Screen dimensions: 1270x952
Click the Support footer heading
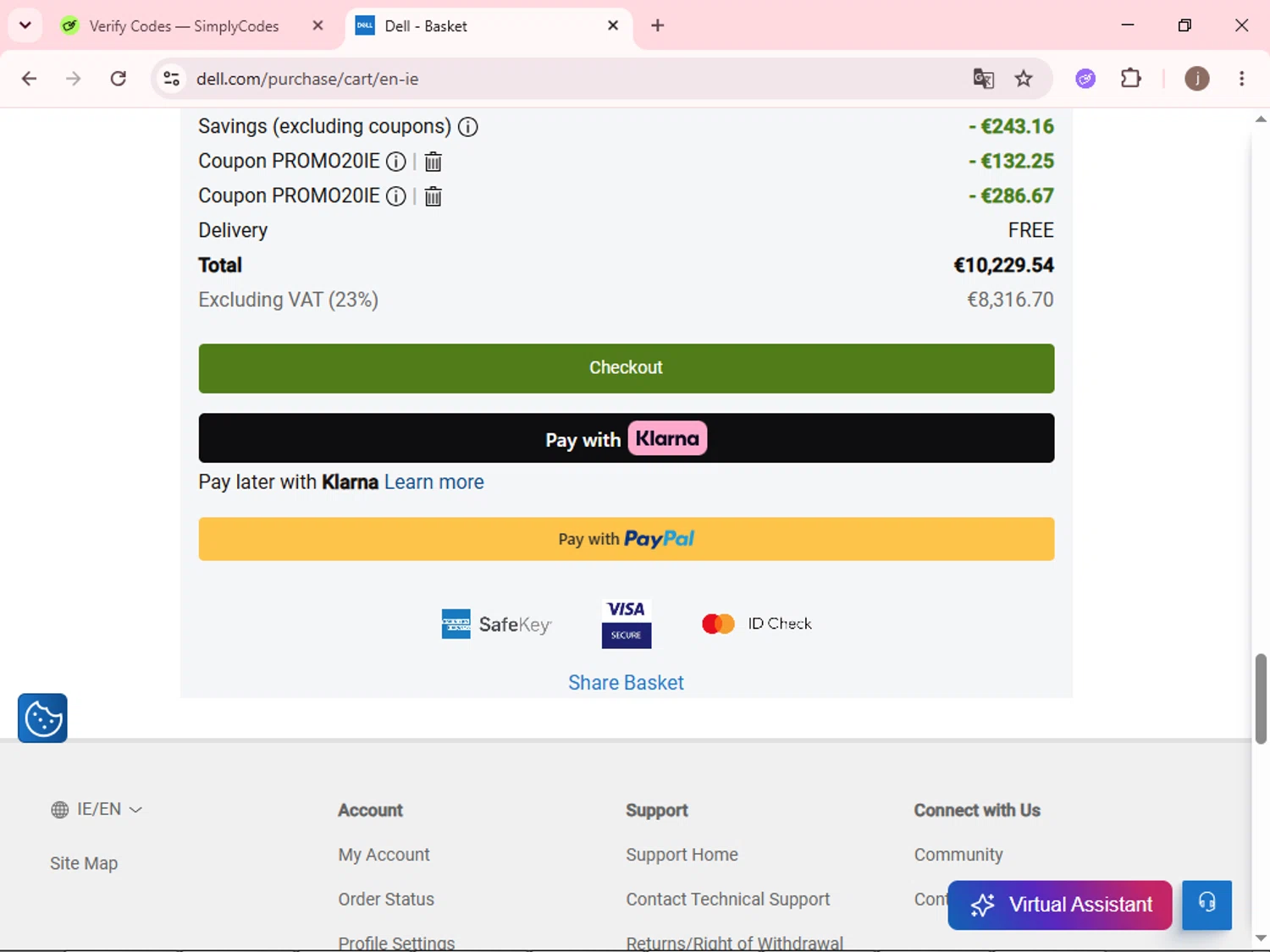coord(656,811)
